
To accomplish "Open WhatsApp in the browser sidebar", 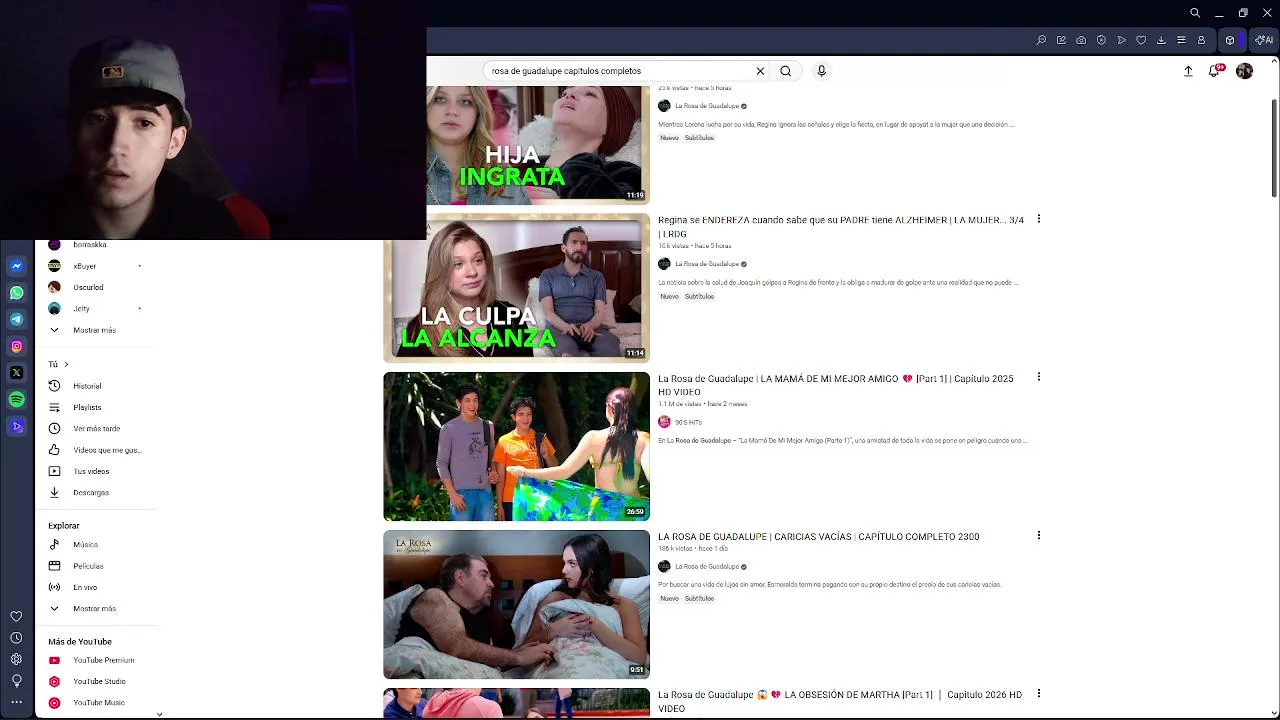I will click(x=16, y=293).
